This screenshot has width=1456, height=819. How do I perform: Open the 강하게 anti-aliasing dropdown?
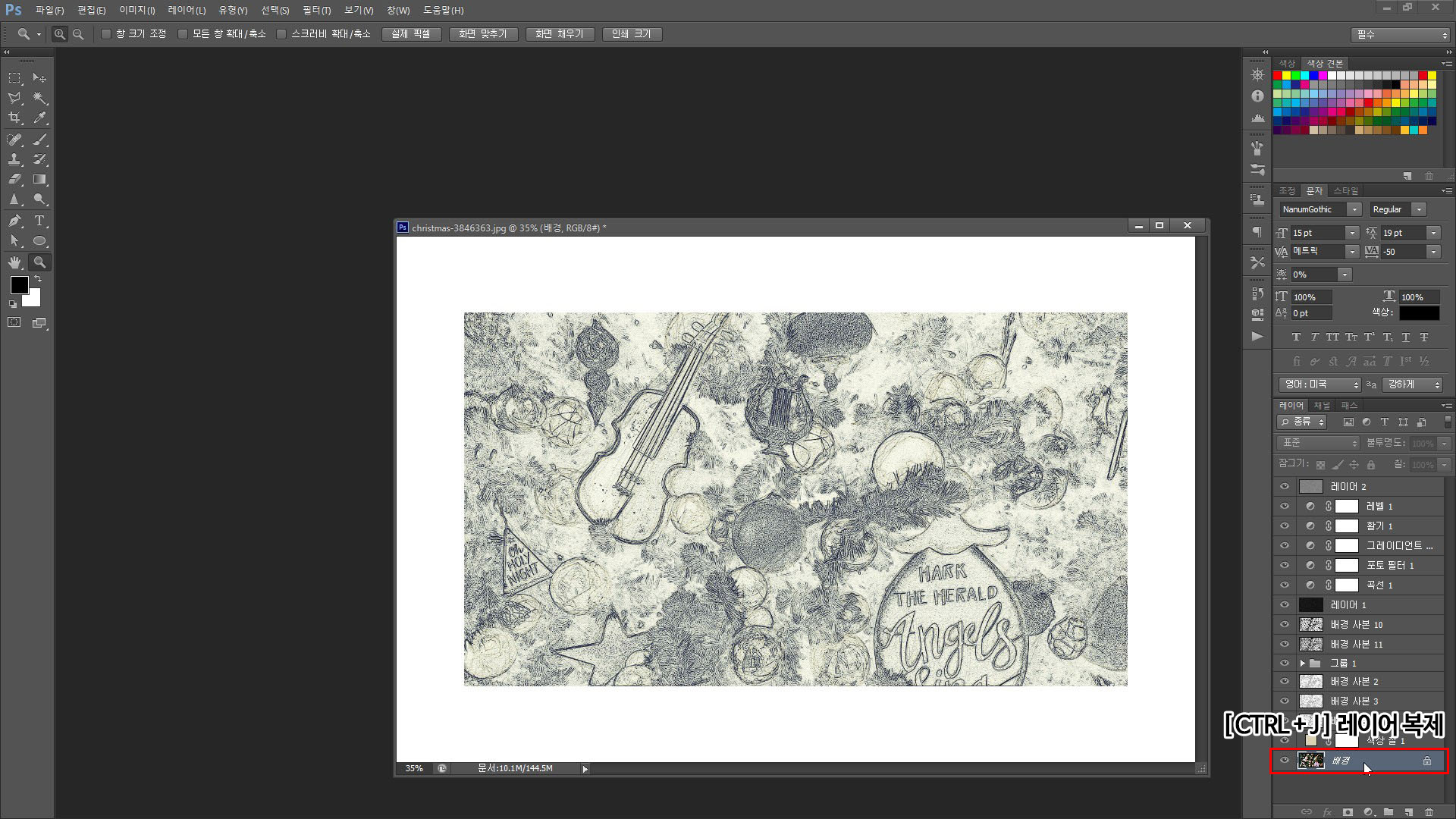1411,385
